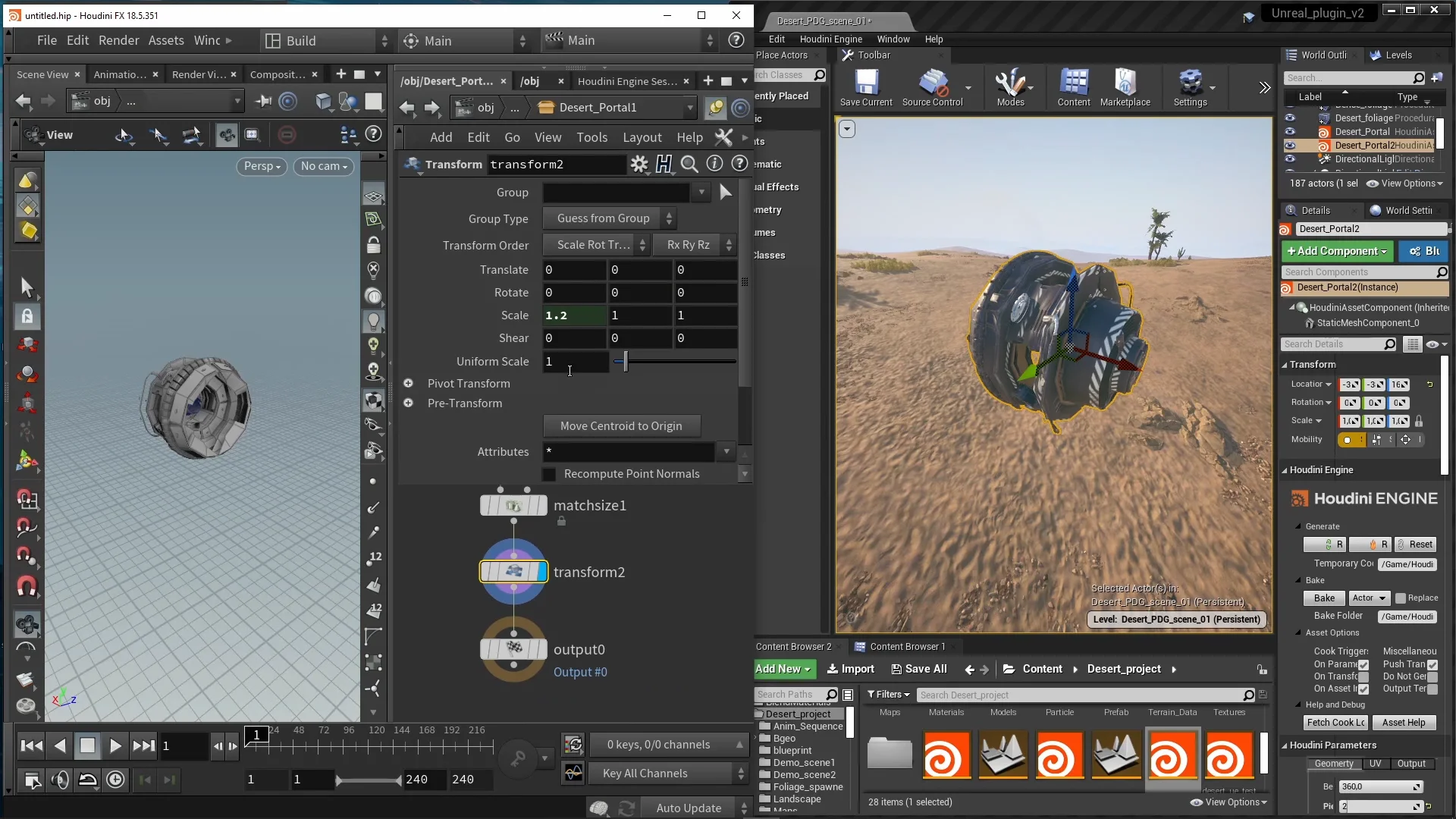Click the Unreal Save Current toolbar icon
The width and height of the screenshot is (1456, 819).
(866, 87)
